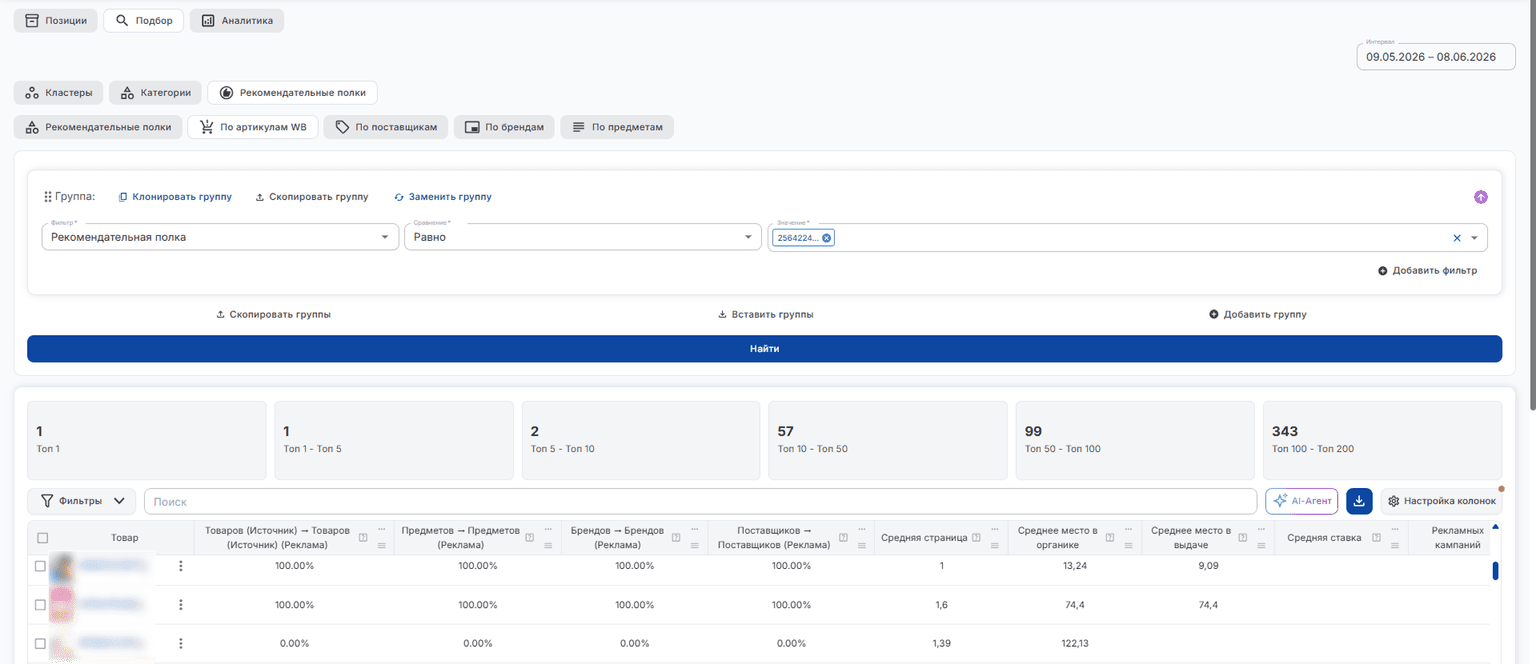The width and height of the screenshot is (1536, 664).
Task: Clear the value field with X icon
Action: [x=1457, y=238]
